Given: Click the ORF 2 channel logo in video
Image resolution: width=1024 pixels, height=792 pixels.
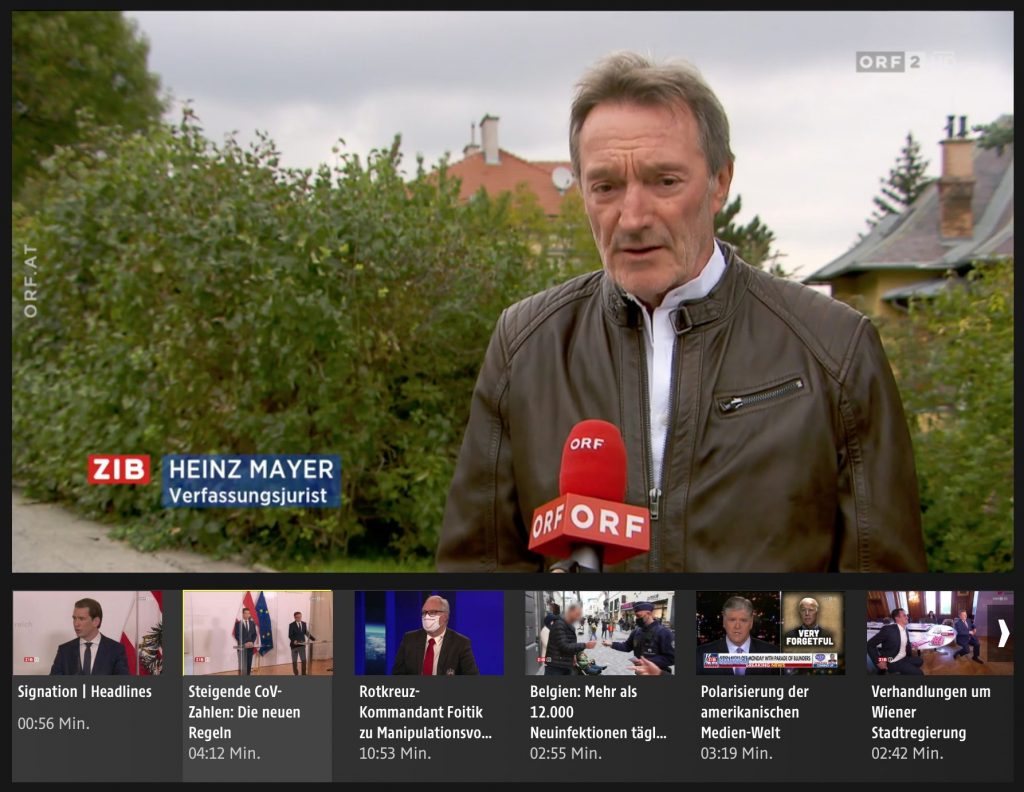Looking at the screenshot, I should (x=890, y=62).
